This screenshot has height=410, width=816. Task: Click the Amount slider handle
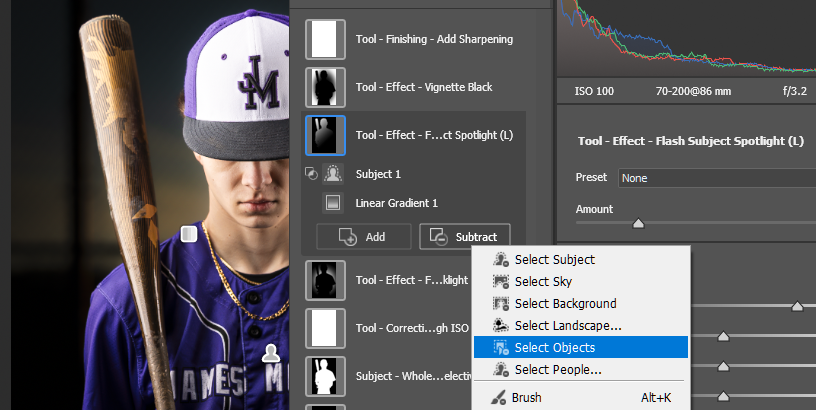pos(638,223)
